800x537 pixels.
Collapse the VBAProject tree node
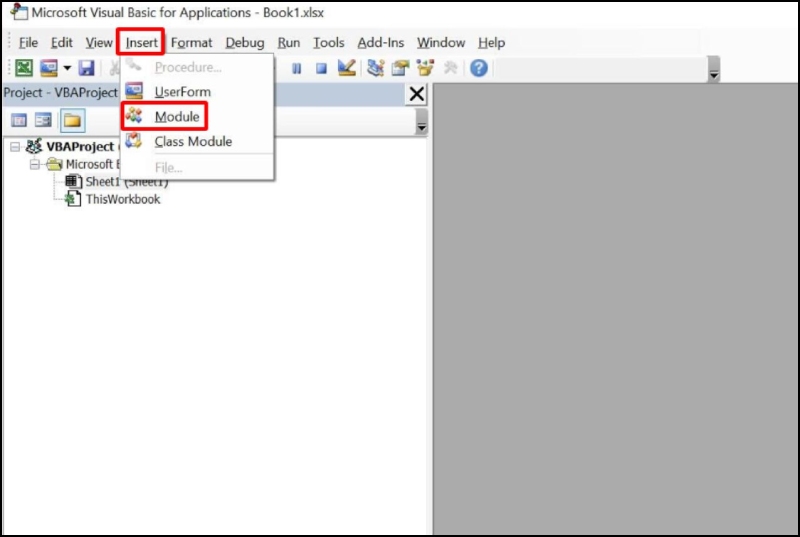click(x=15, y=147)
